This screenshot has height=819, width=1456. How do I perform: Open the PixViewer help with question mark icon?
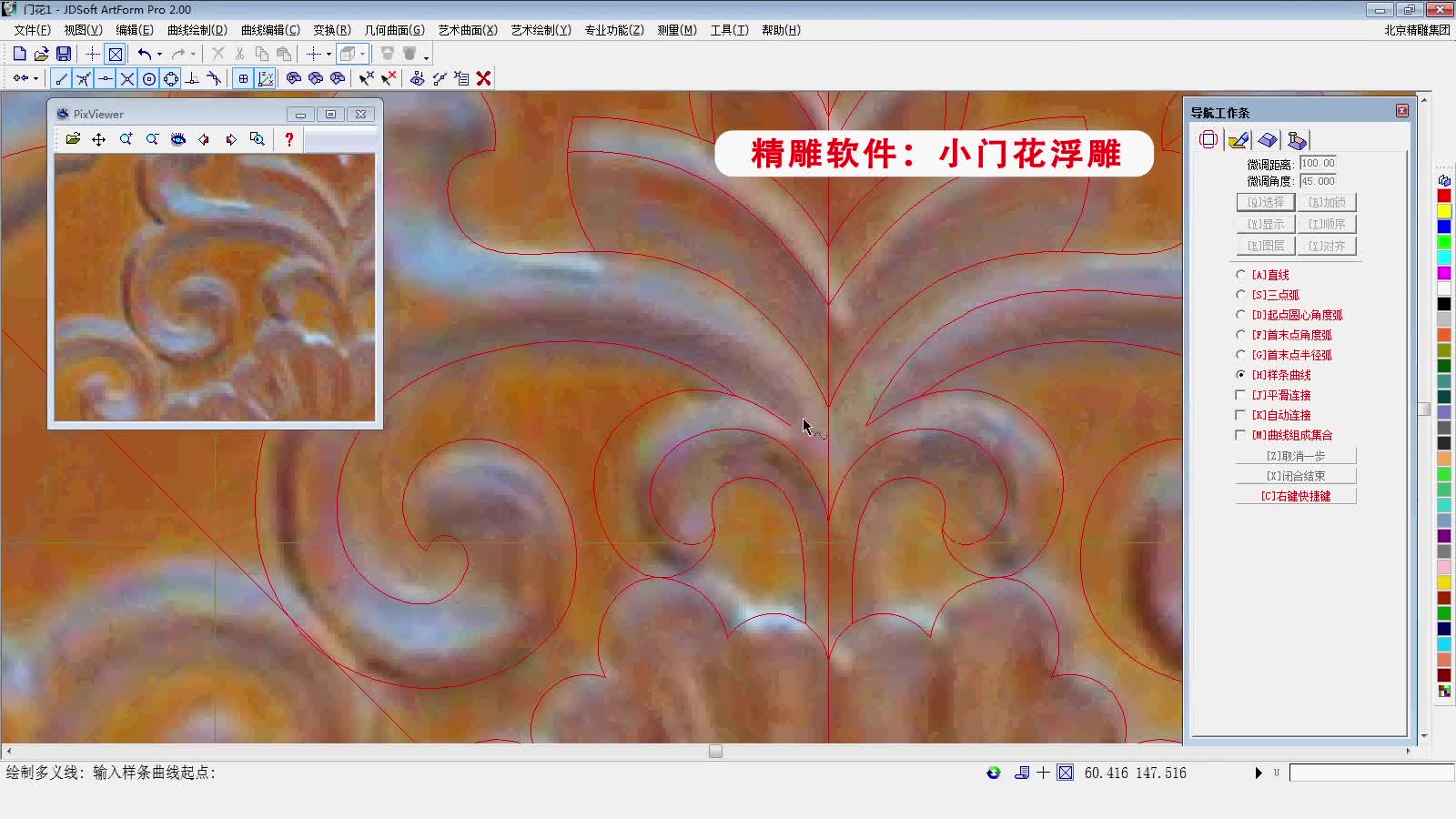point(289,139)
